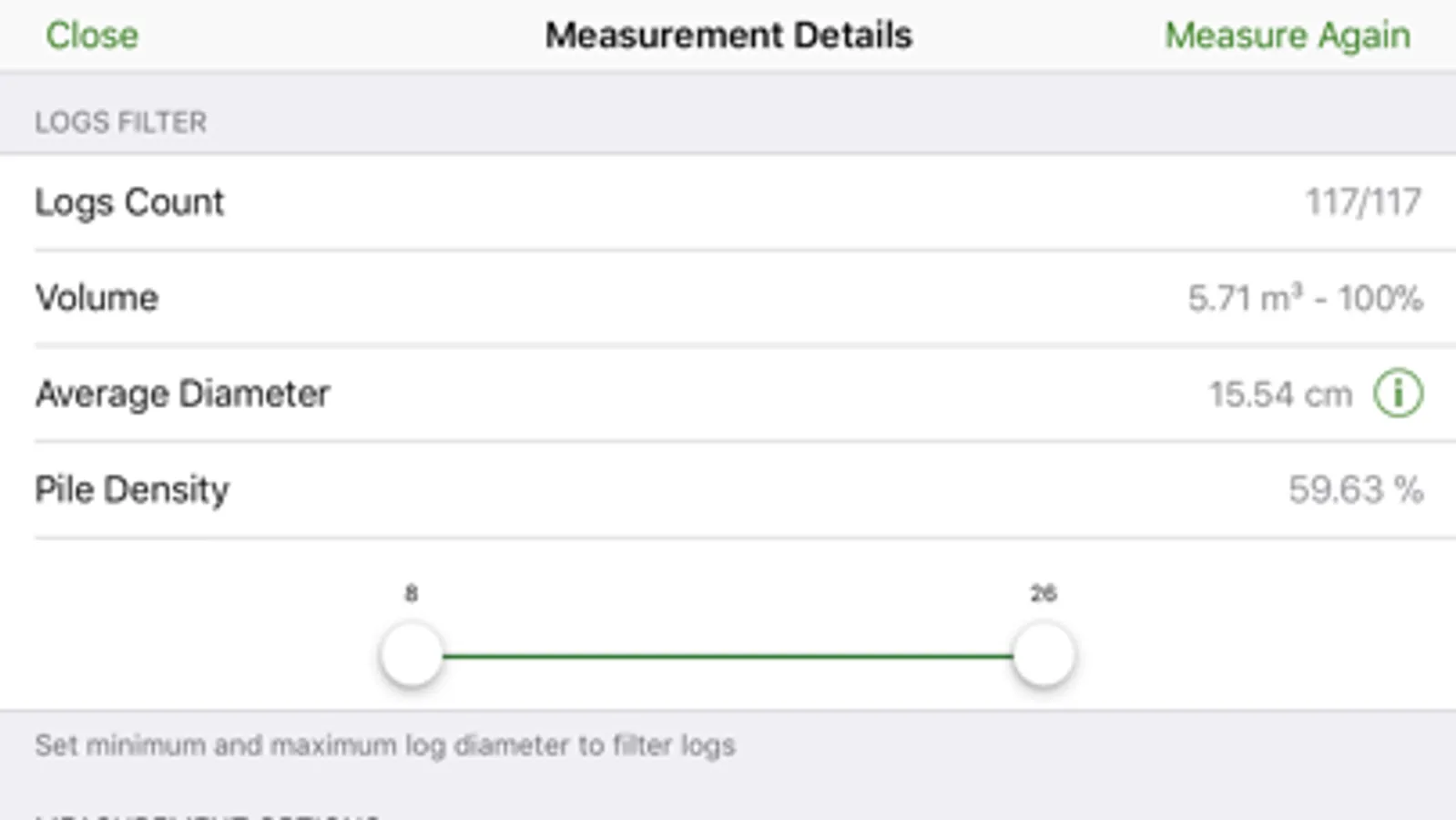The image size is (1456, 820).
Task: Click the maximum diameter slider handle
Action: pos(1044,655)
